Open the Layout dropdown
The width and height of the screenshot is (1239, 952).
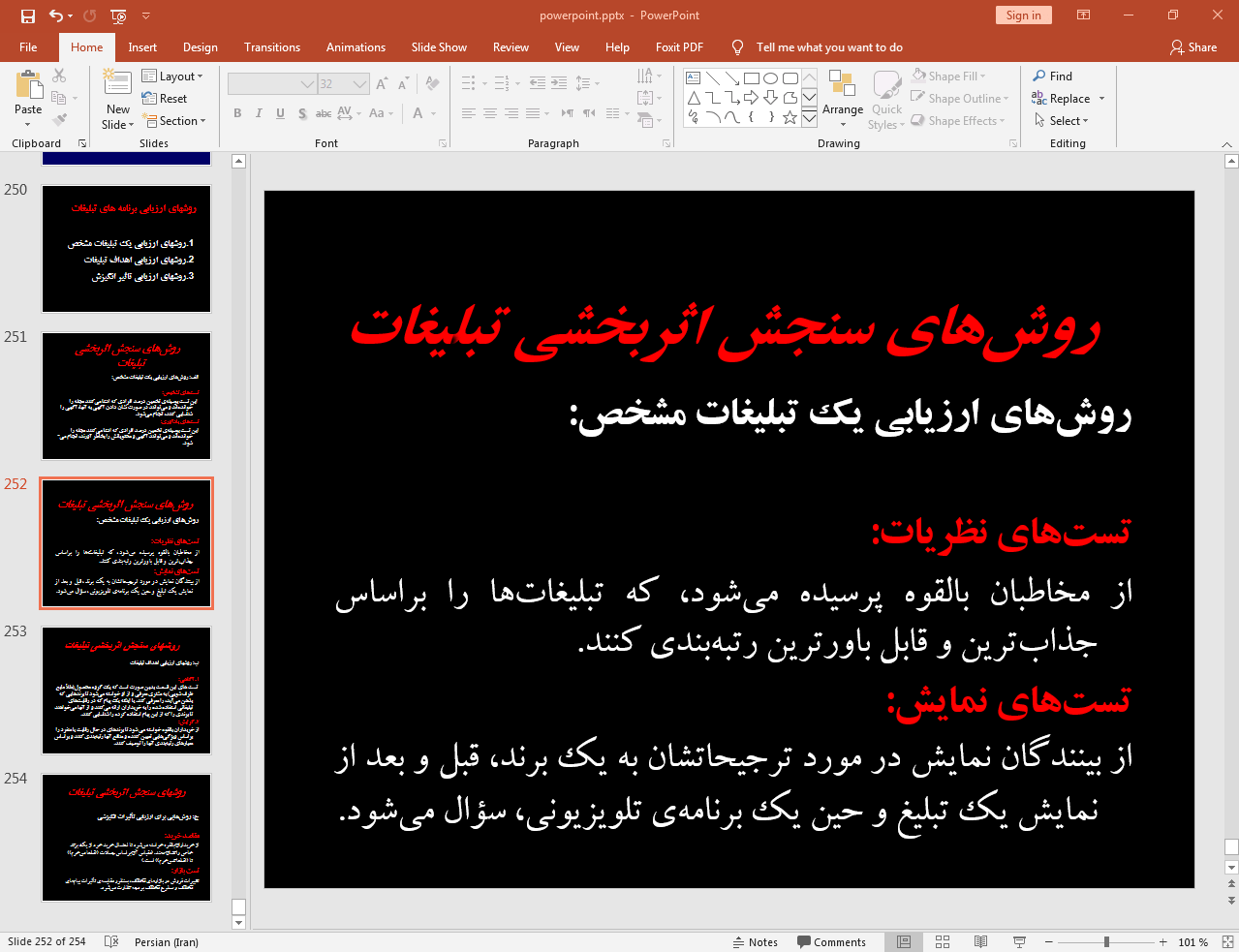[172, 77]
